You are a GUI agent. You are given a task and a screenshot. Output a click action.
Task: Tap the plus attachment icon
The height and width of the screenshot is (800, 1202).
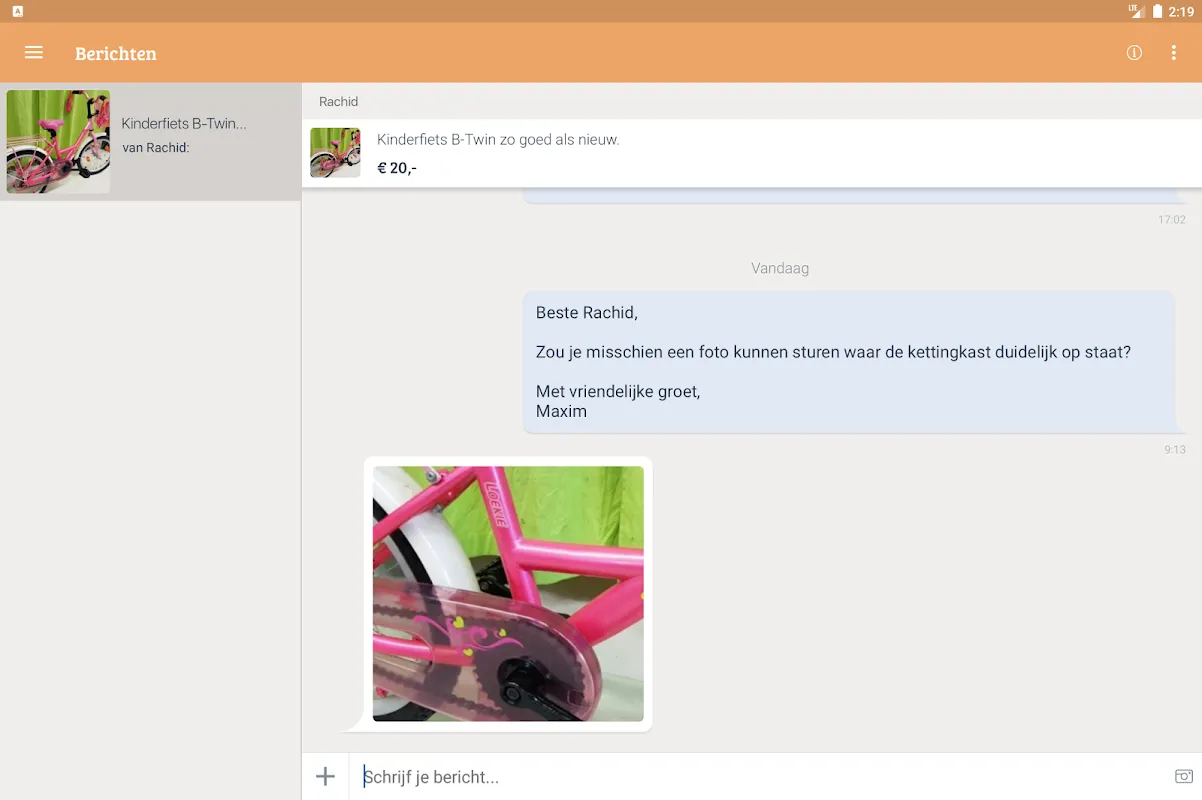click(325, 776)
